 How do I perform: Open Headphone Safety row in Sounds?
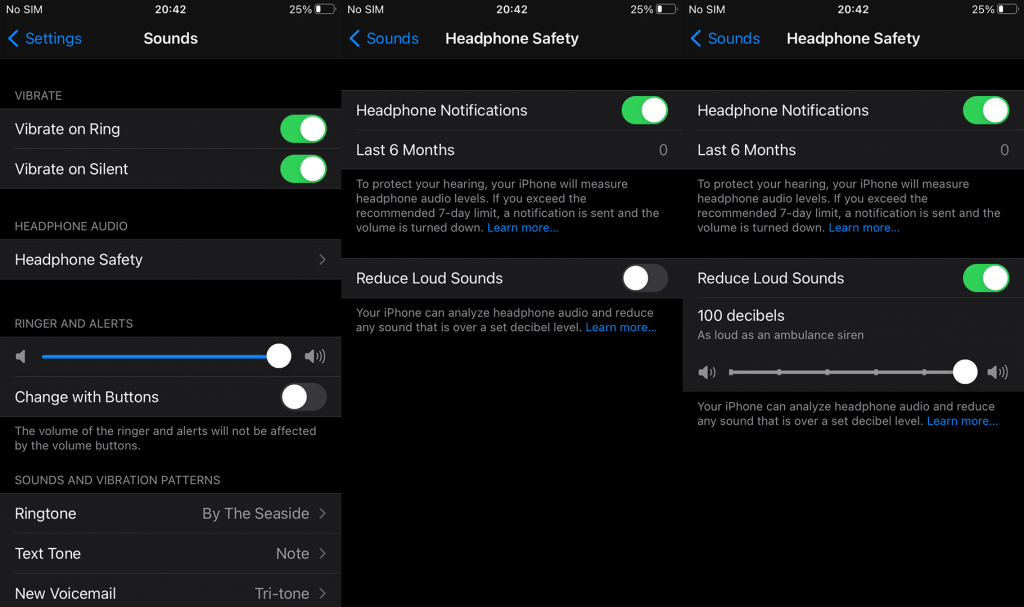[x=170, y=259]
